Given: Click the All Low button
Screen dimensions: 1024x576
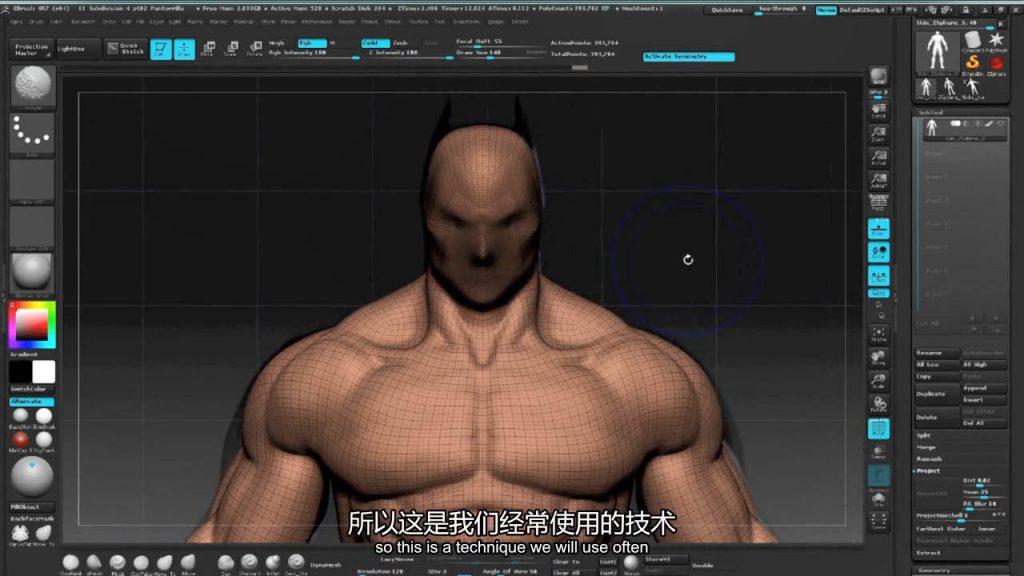Looking at the screenshot, I should pos(938,365).
